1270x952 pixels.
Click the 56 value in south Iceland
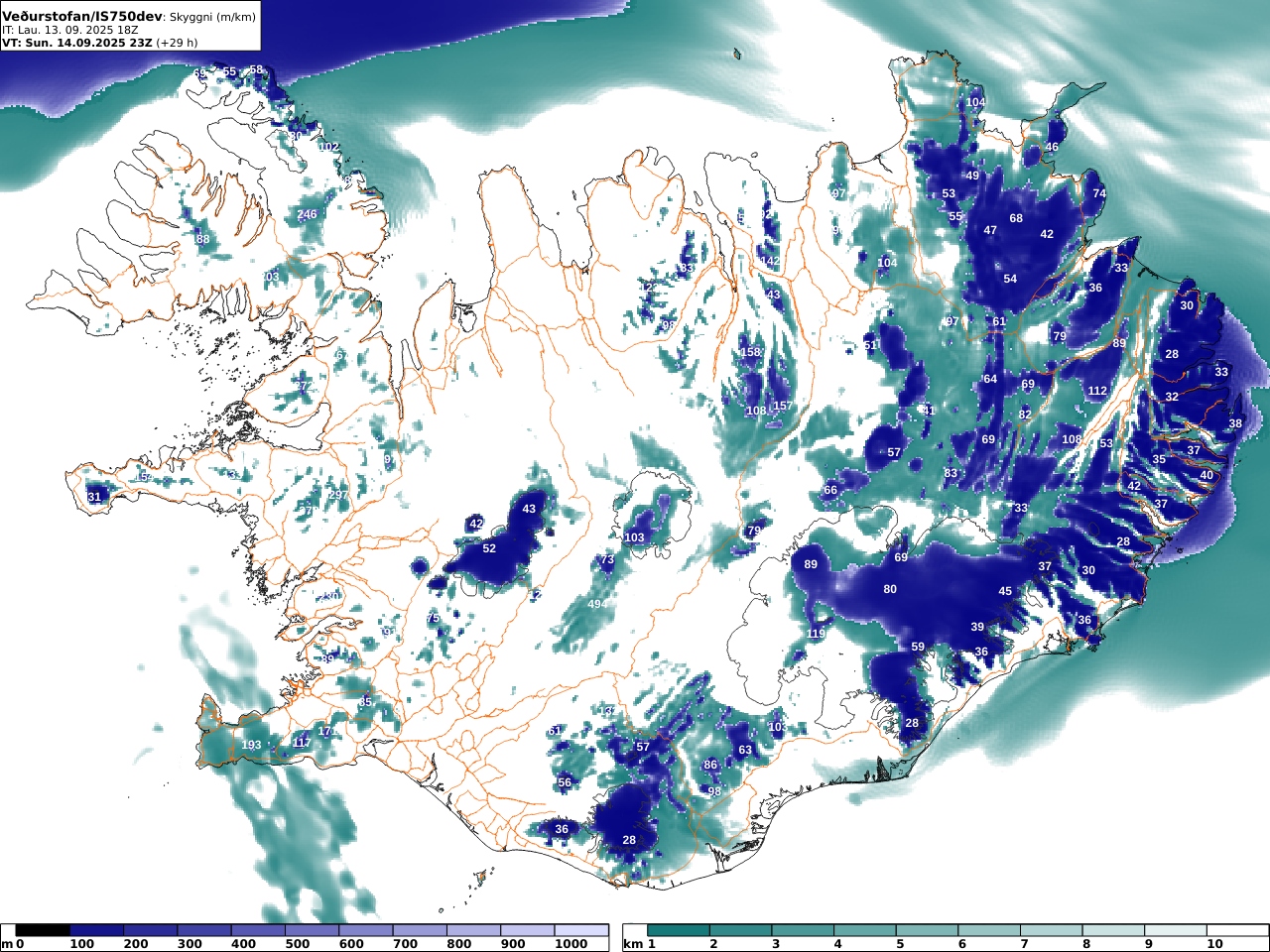[565, 782]
